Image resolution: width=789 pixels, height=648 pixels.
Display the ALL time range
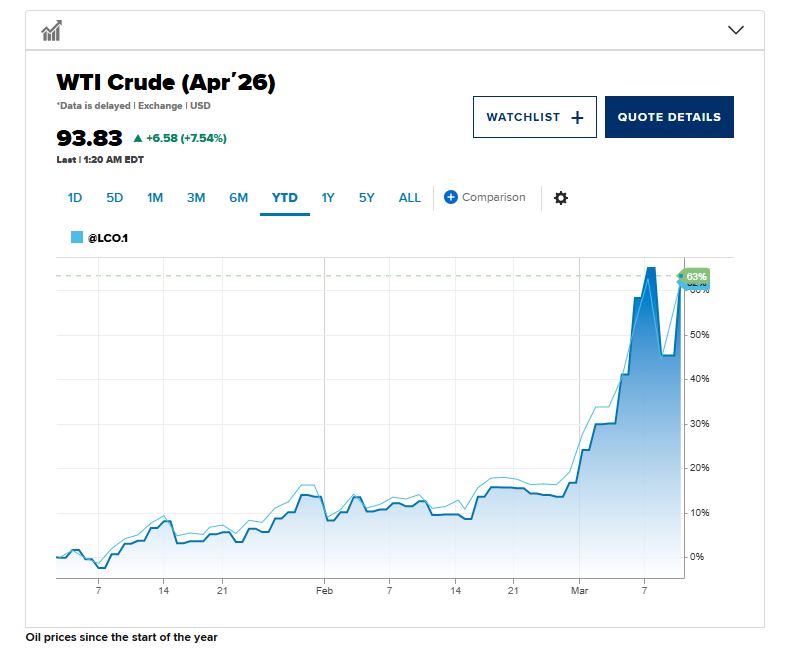point(410,198)
